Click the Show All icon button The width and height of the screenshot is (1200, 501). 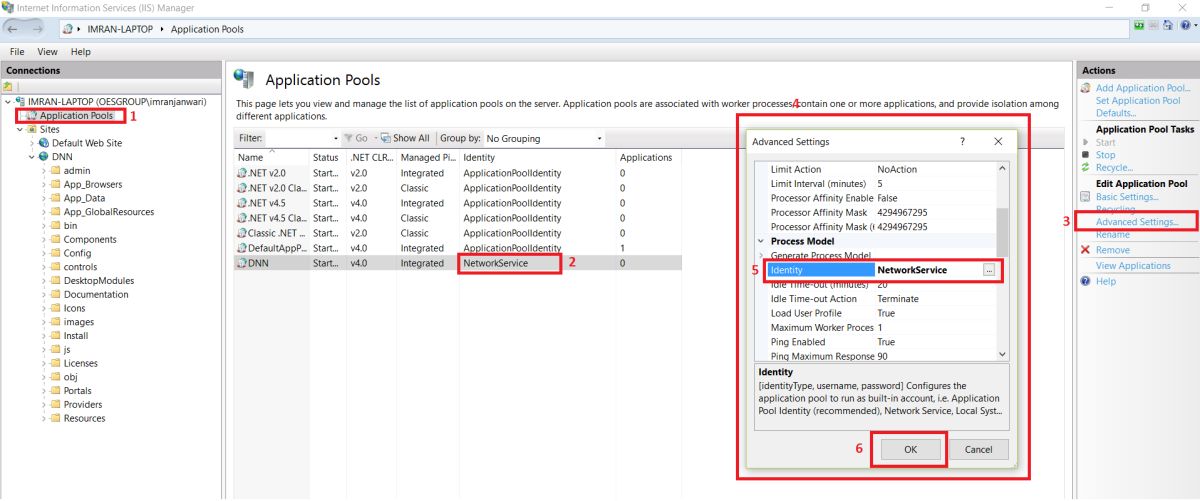point(405,138)
